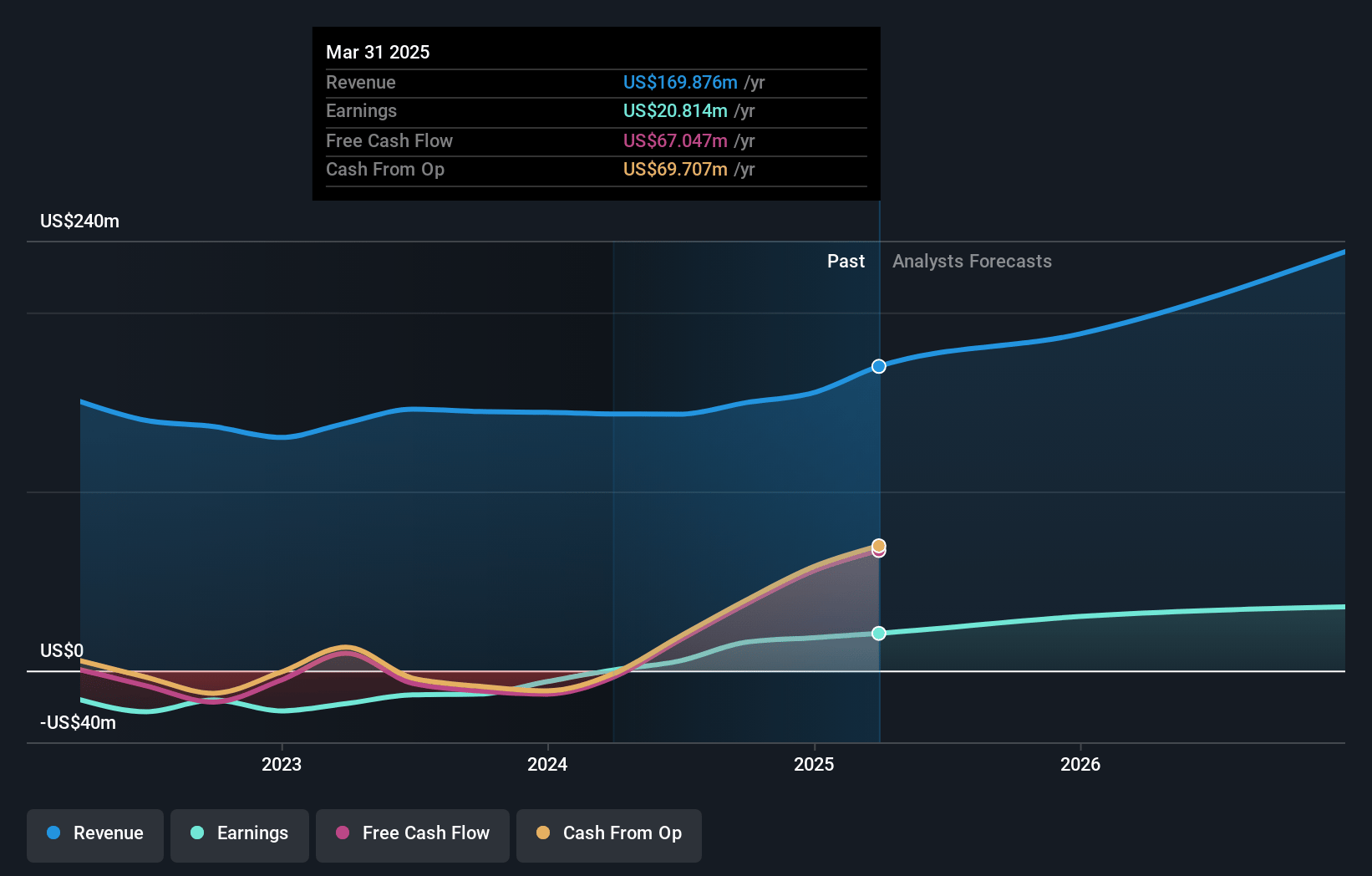Select the 2025 x-axis label

814,764
